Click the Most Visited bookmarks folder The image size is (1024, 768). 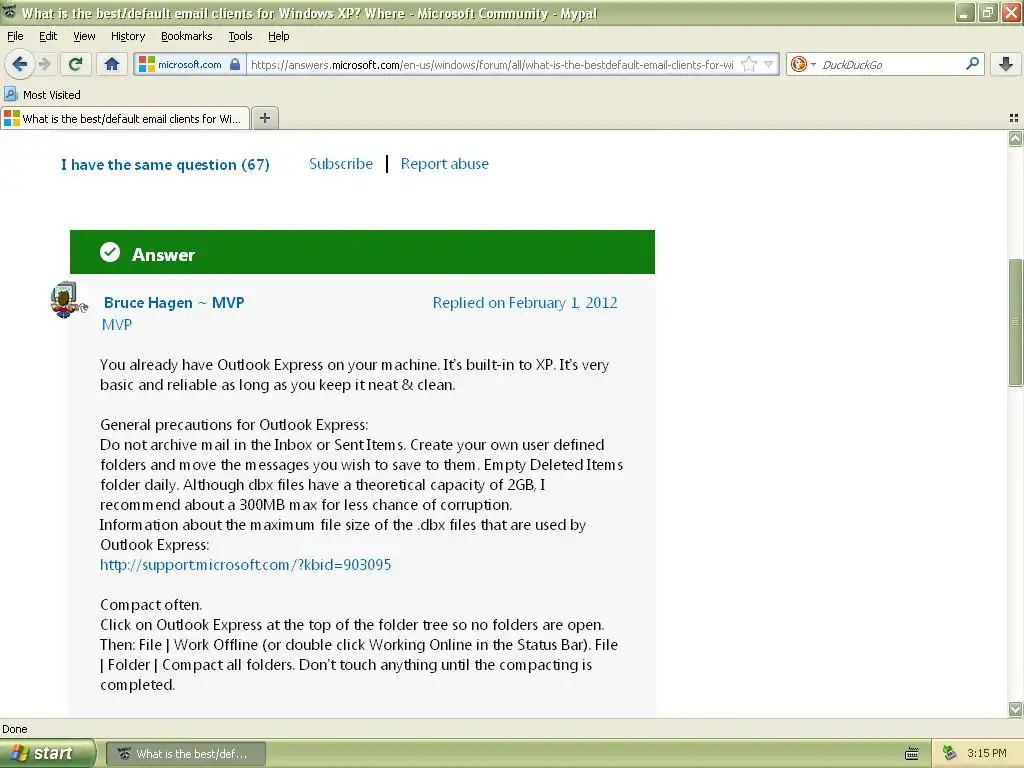coord(43,95)
